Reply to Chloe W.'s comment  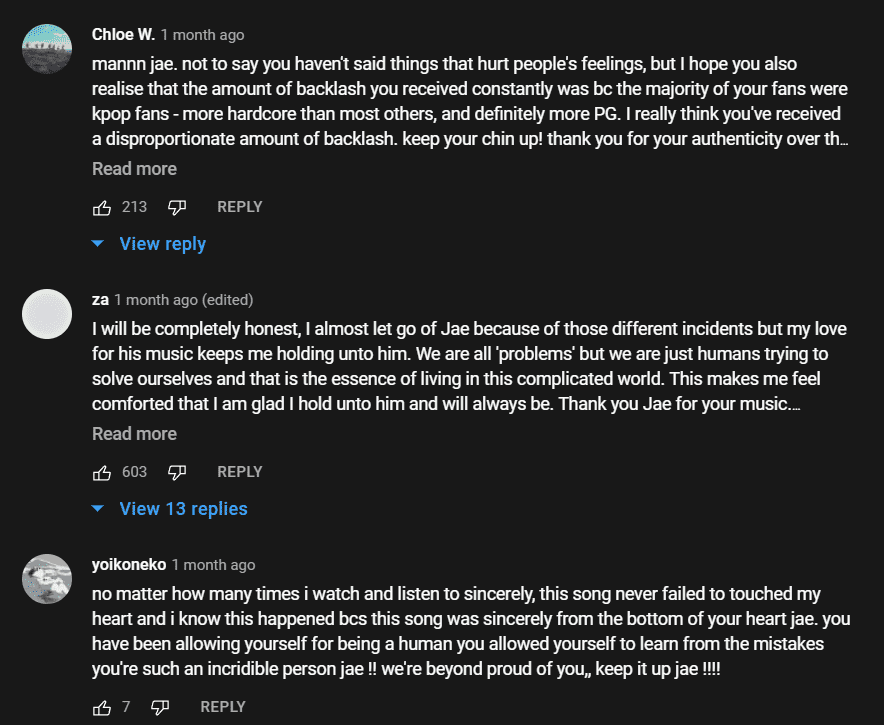240,207
